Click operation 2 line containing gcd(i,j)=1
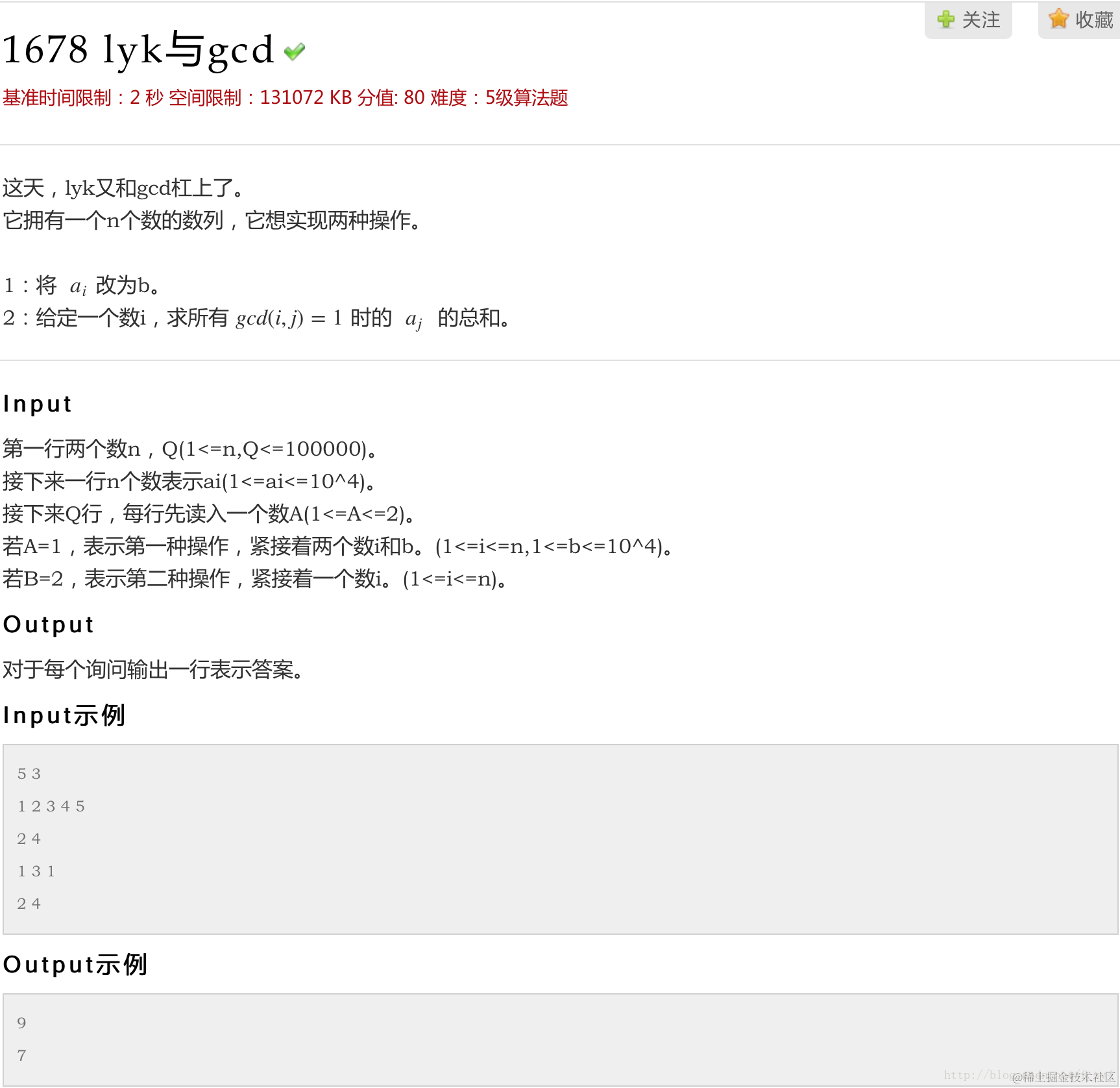Screen dimensions: 1120x1088 pos(257,318)
